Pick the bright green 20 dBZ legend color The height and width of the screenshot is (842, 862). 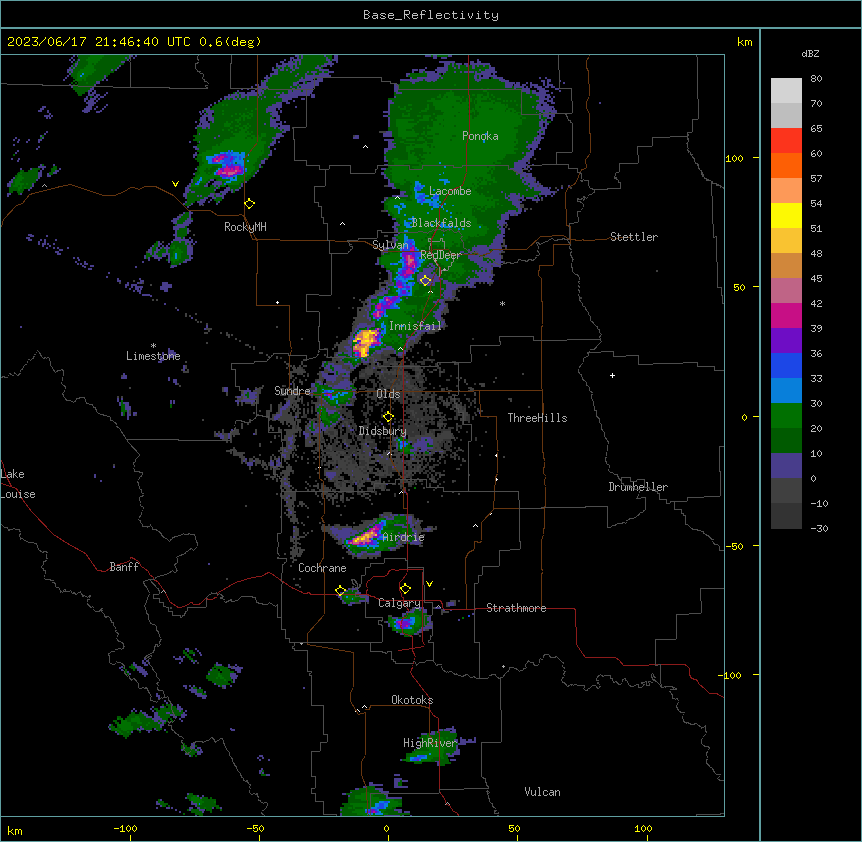[786, 416]
